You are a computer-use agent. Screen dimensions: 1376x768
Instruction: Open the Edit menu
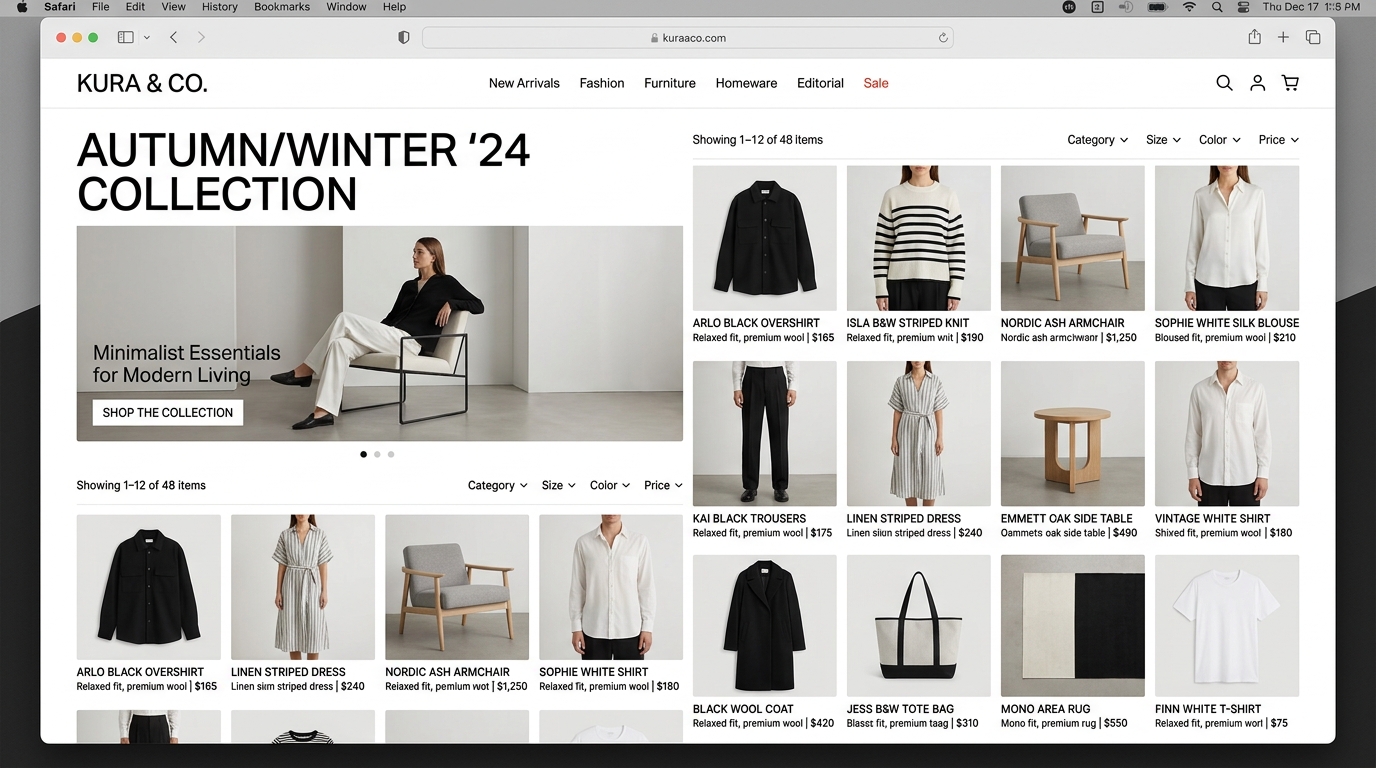click(135, 7)
